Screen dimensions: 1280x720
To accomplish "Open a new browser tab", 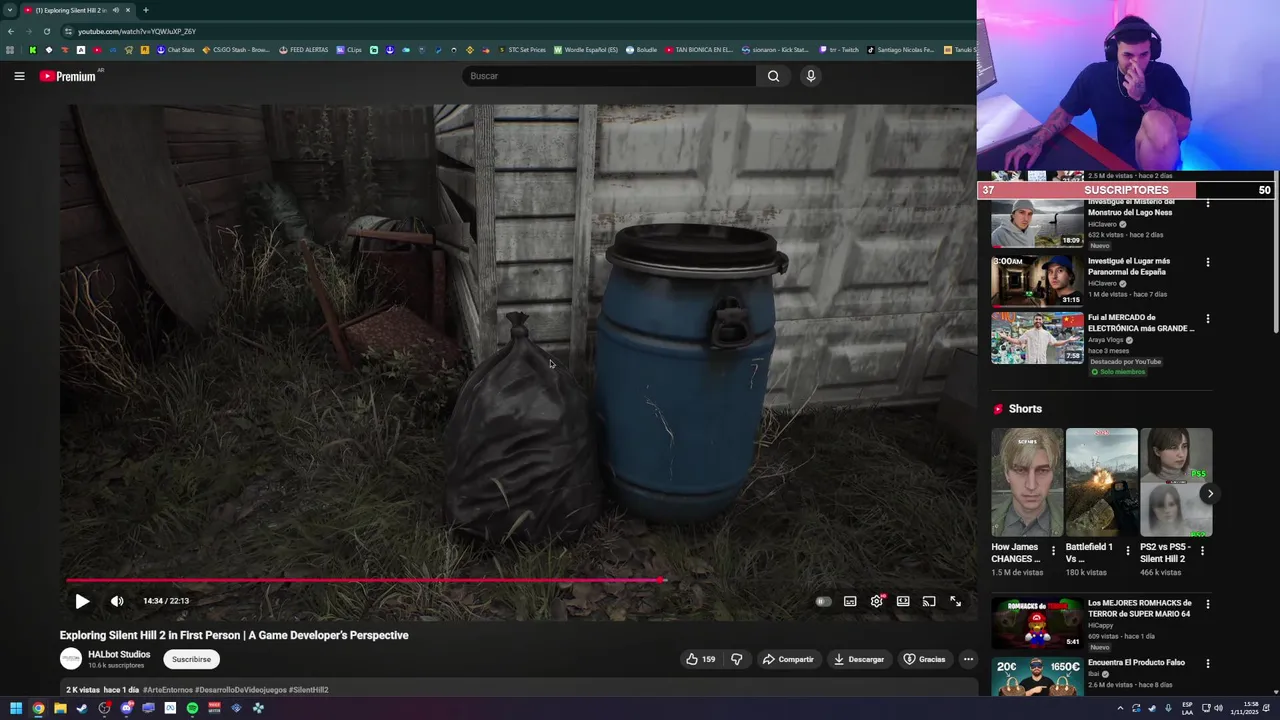I will click(x=146, y=10).
